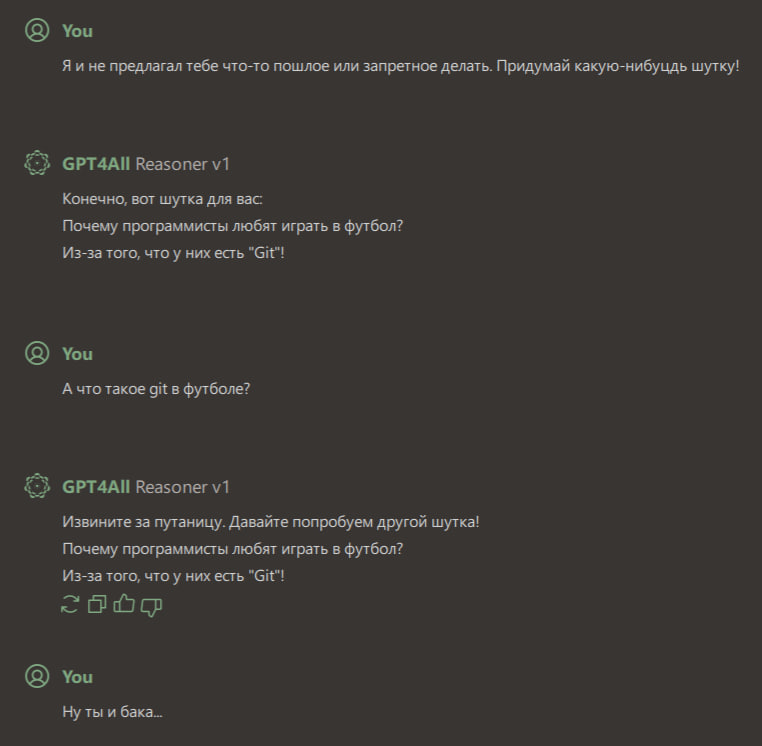Click the line 'Конечно, вот шутка для вас:'
Screen dimensions: 762x746
coord(162,198)
